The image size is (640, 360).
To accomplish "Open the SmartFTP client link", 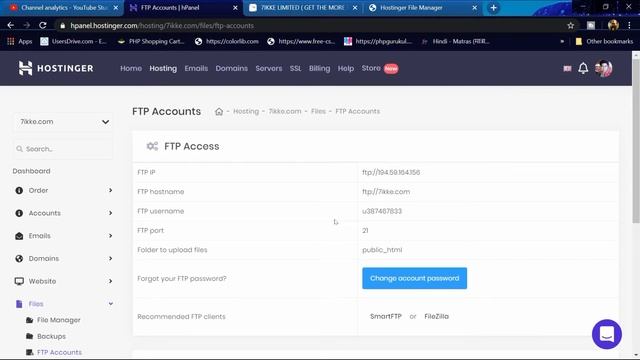I will coord(386,316).
